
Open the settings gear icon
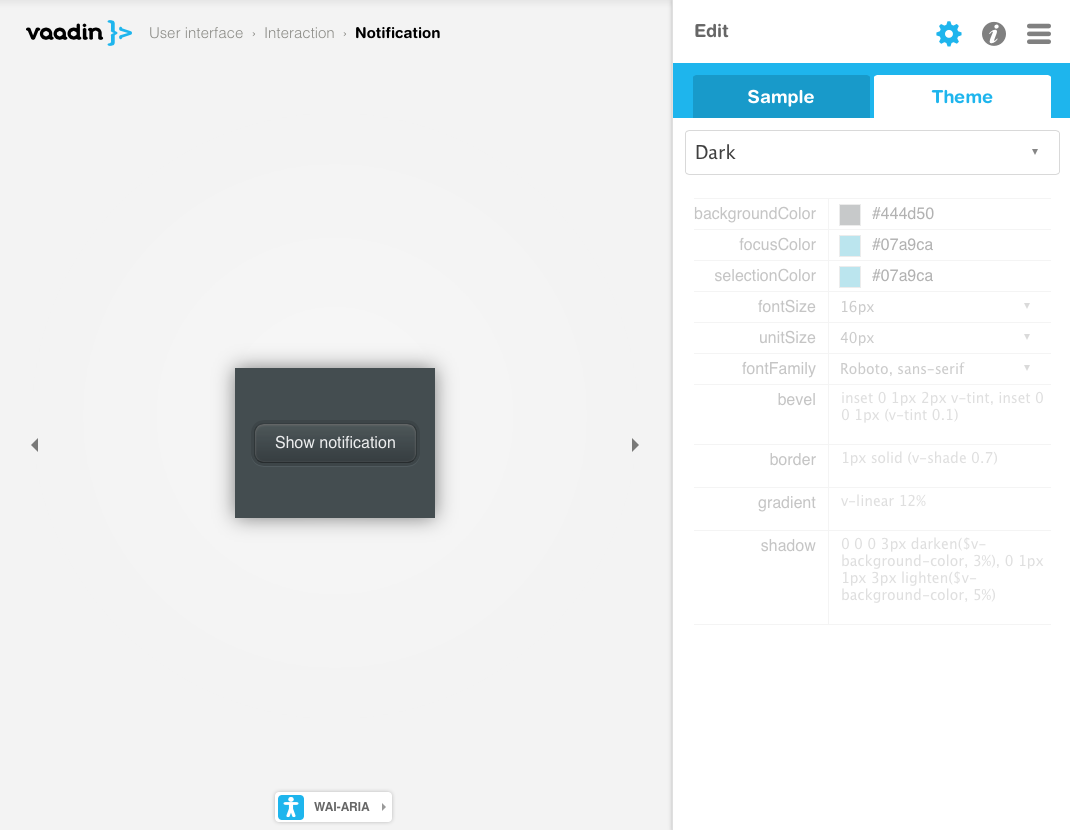(x=949, y=33)
